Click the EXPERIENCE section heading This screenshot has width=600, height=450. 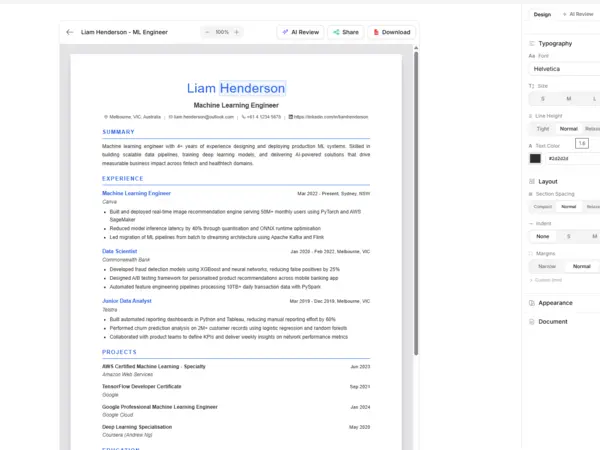tap(123, 179)
